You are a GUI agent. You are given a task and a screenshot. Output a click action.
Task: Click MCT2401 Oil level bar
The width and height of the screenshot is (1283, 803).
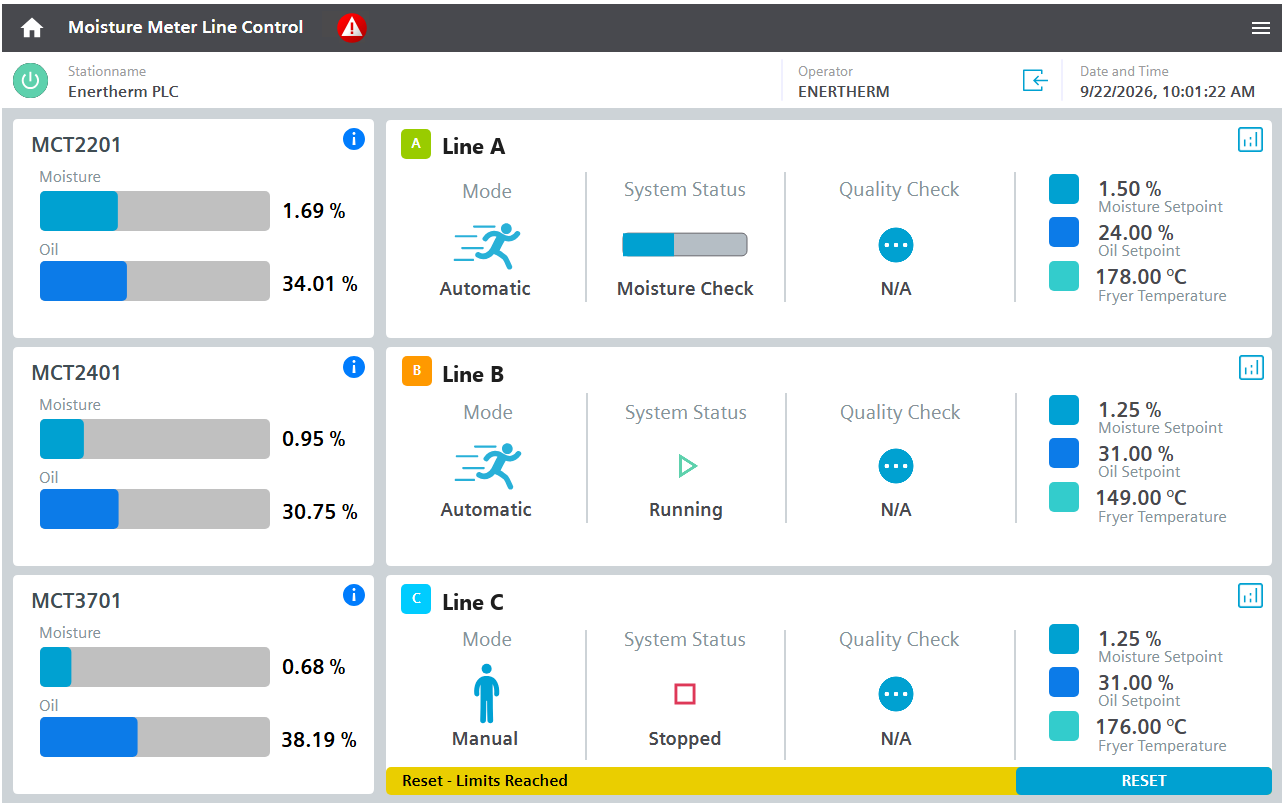click(x=155, y=509)
